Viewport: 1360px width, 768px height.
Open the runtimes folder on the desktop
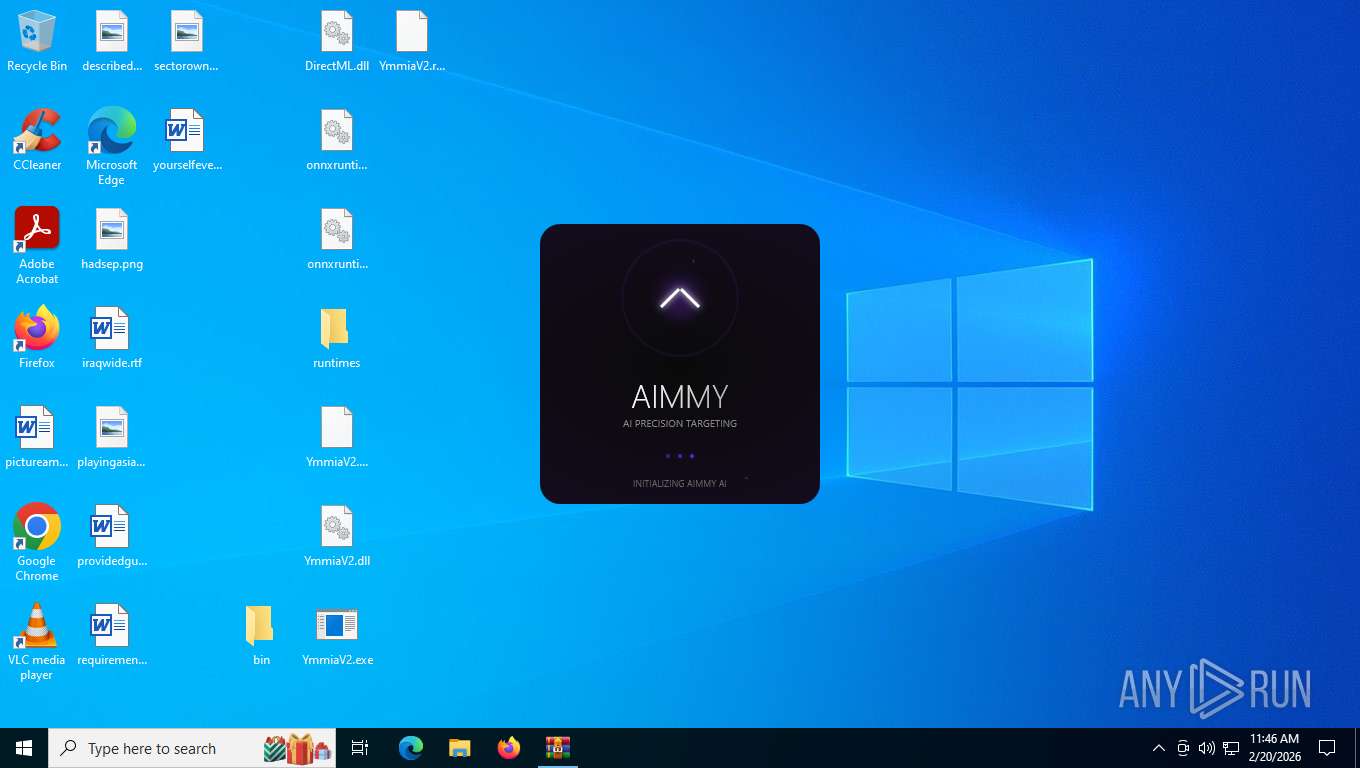pos(337,338)
